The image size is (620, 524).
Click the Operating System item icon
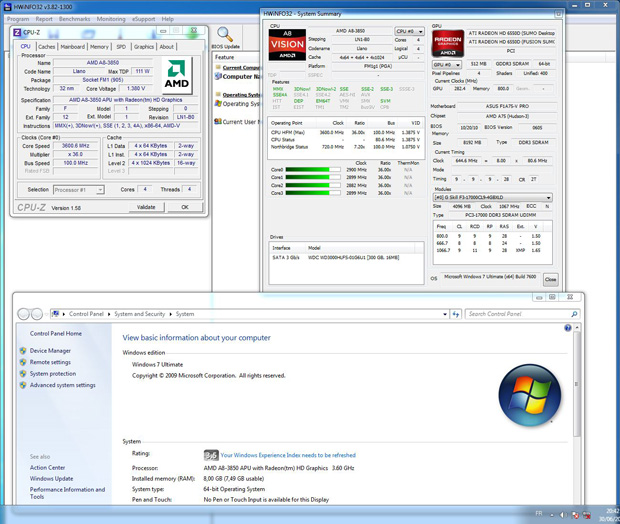[x=218, y=104]
